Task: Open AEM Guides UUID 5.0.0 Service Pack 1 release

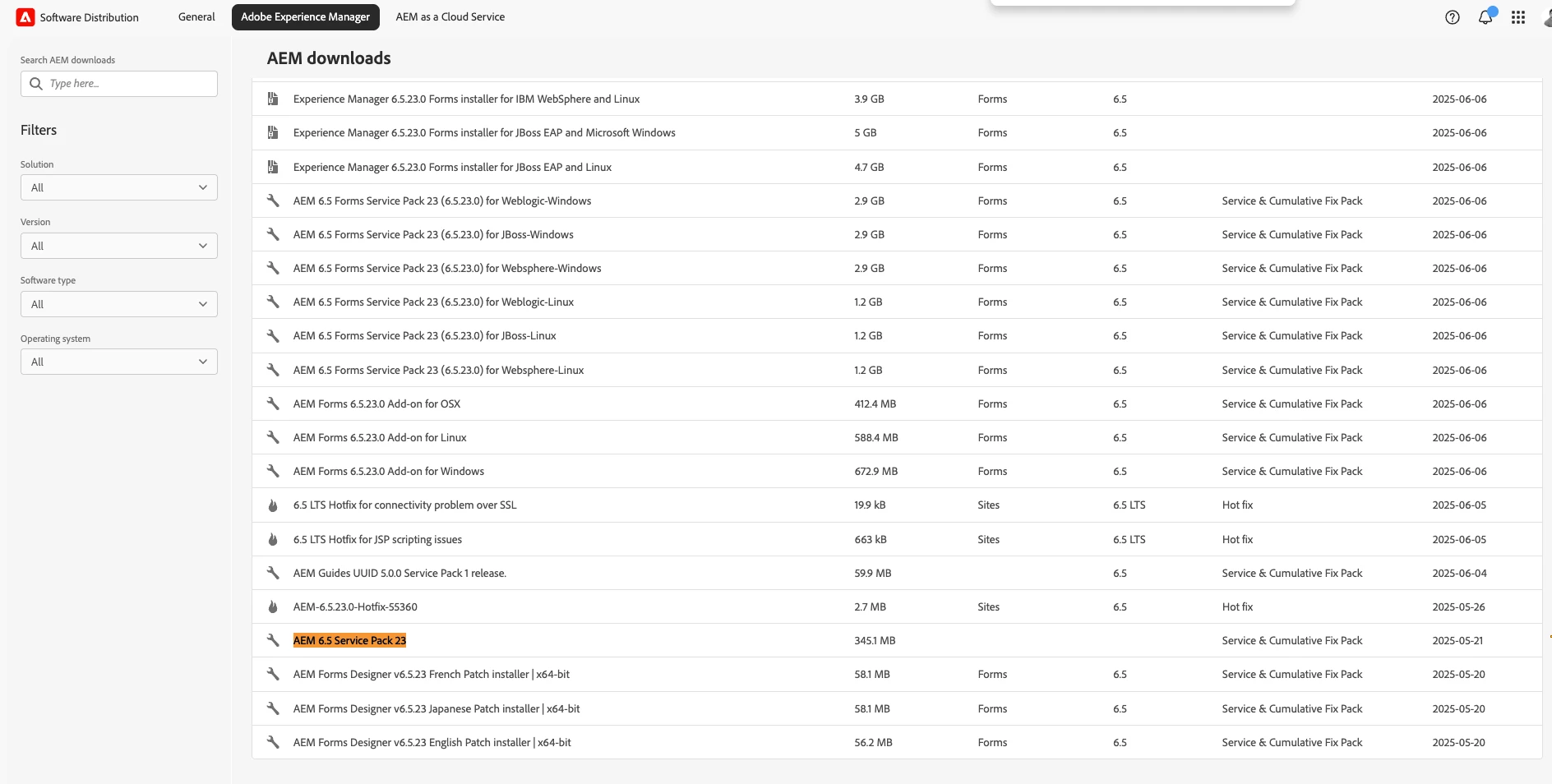Action: point(400,573)
